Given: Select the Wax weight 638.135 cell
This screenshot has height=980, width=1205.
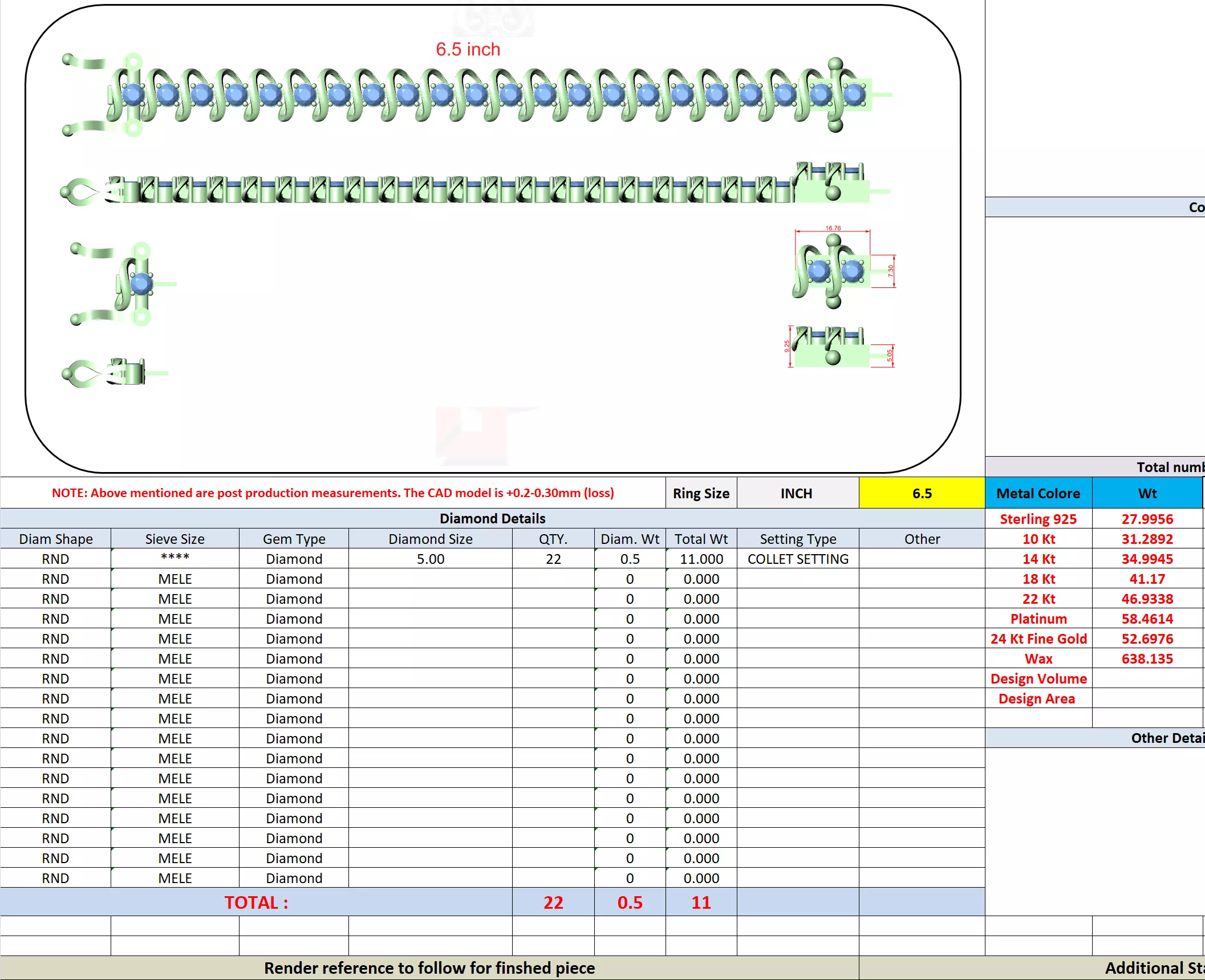Looking at the screenshot, I should click(x=1146, y=658).
